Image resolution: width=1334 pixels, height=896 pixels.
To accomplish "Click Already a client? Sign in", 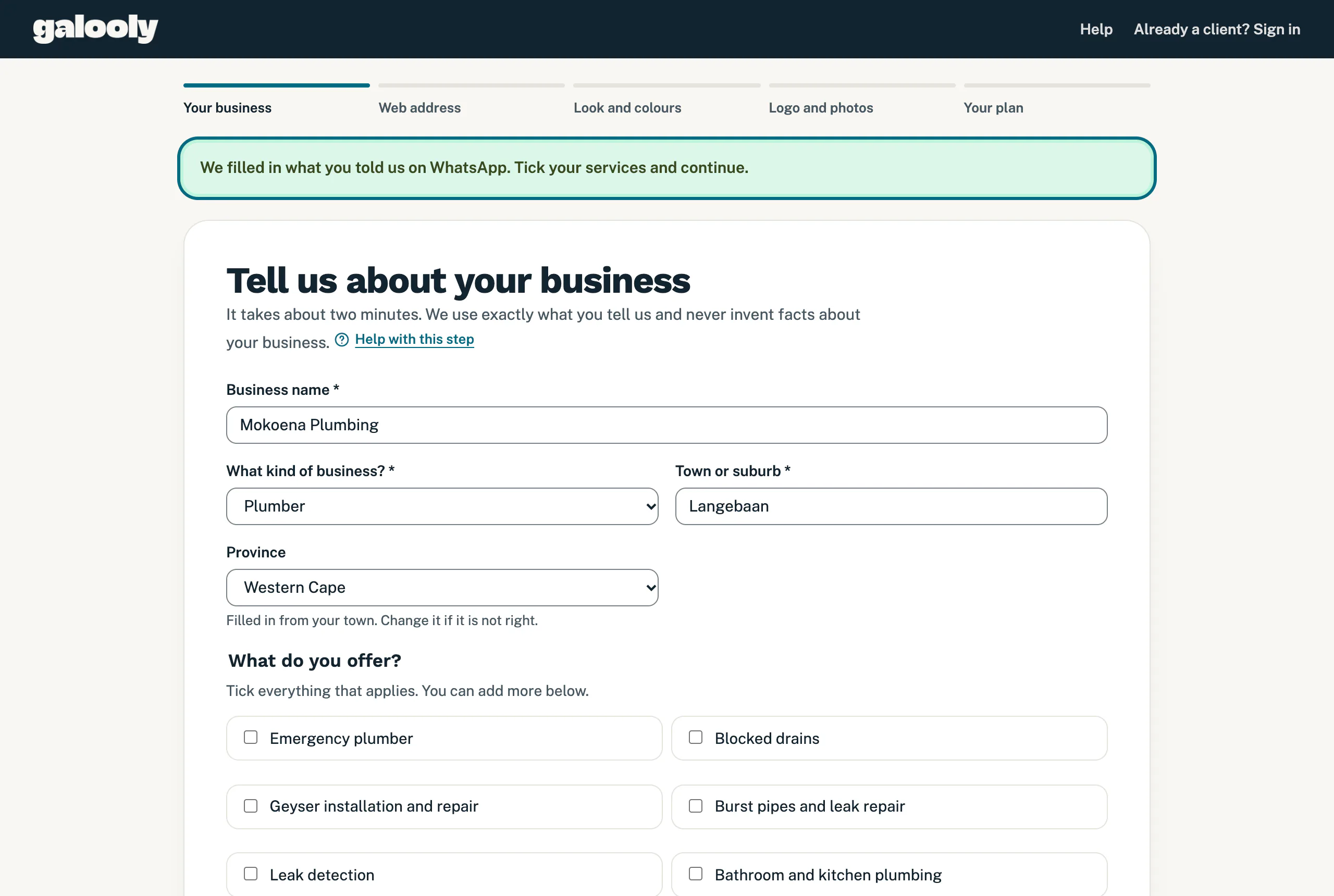I will (x=1216, y=29).
